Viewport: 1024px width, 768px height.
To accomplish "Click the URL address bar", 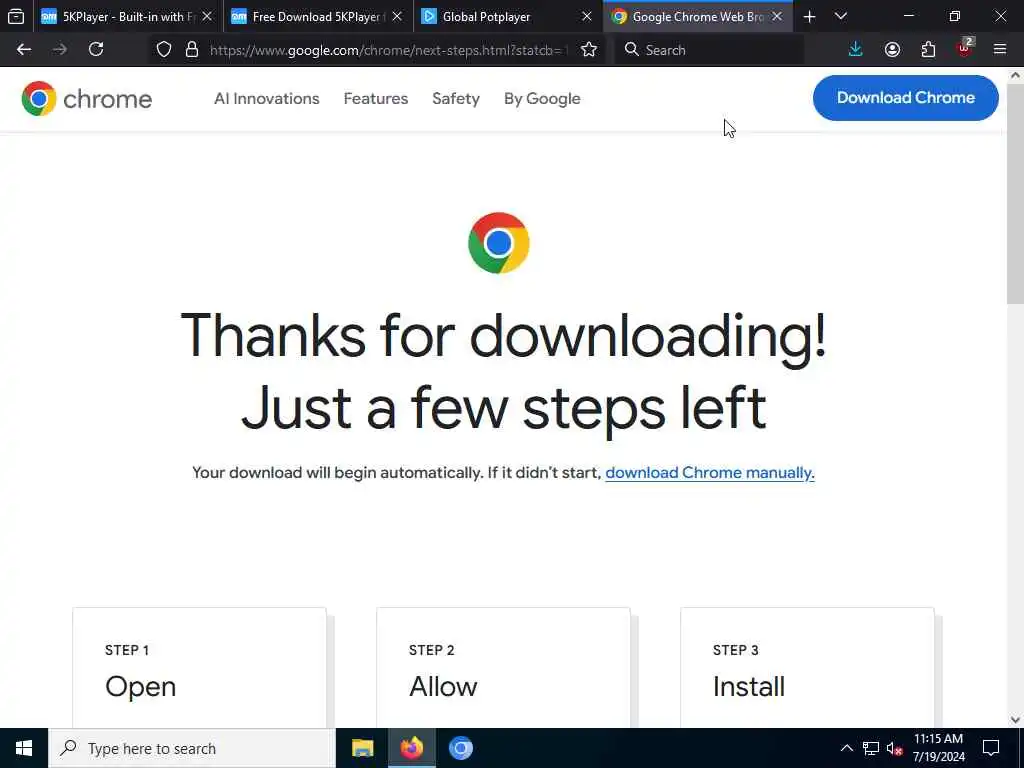I will click(x=389, y=50).
